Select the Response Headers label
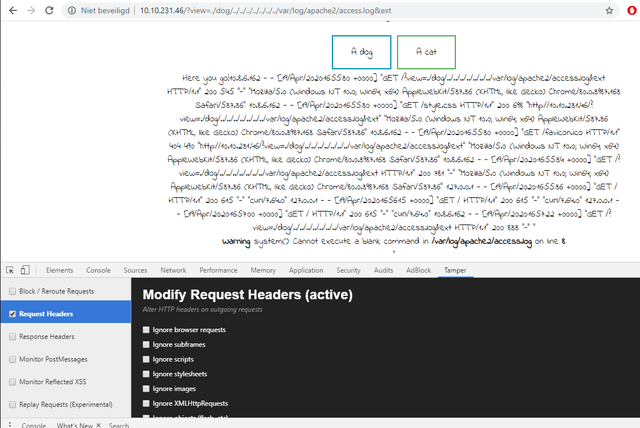Image resolution: width=640 pixels, height=428 pixels. coord(47,337)
